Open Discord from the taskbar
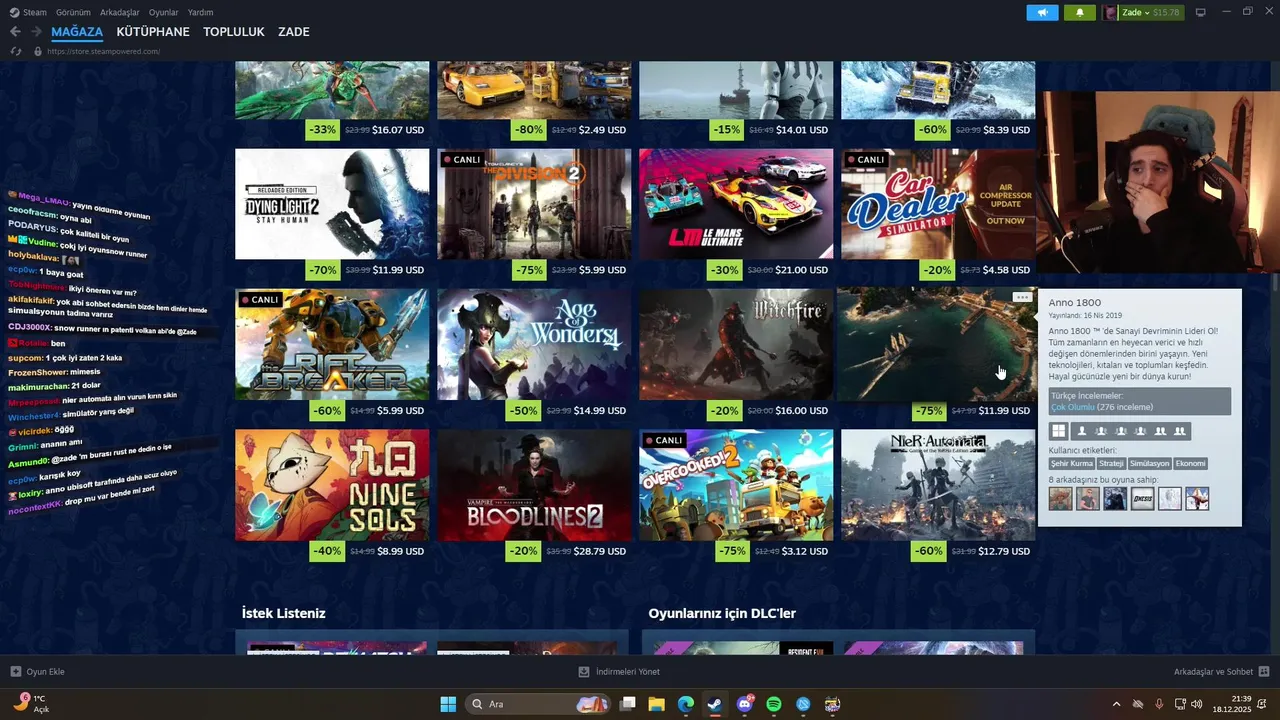This screenshot has width=1280, height=720. pos(744,704)
